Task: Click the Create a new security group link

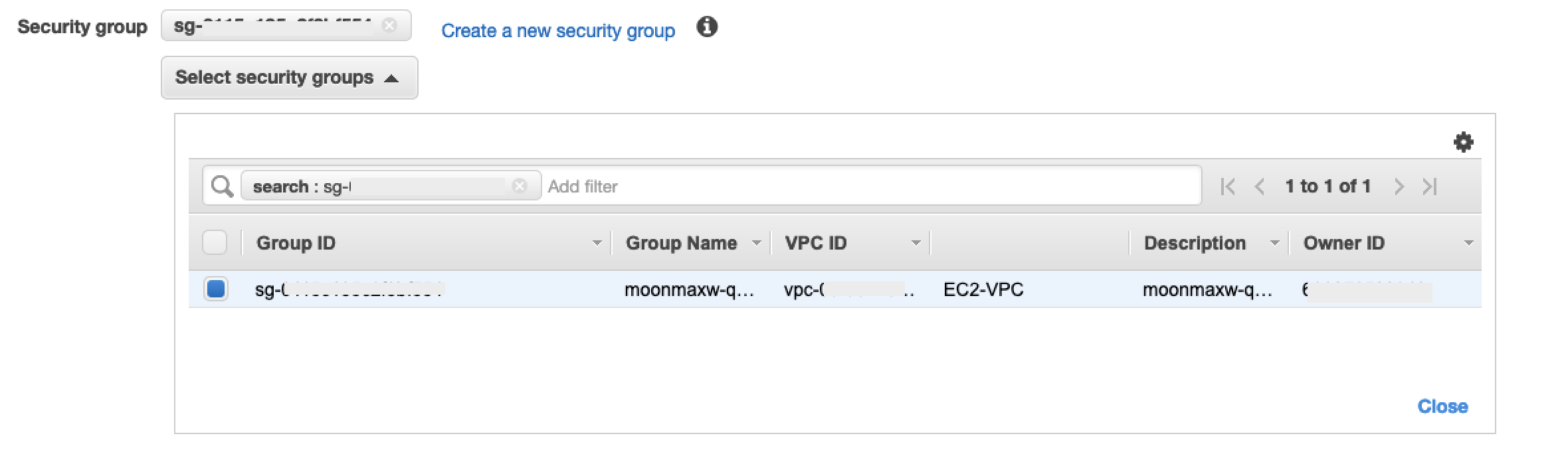Action: click(x=558, y=30)
